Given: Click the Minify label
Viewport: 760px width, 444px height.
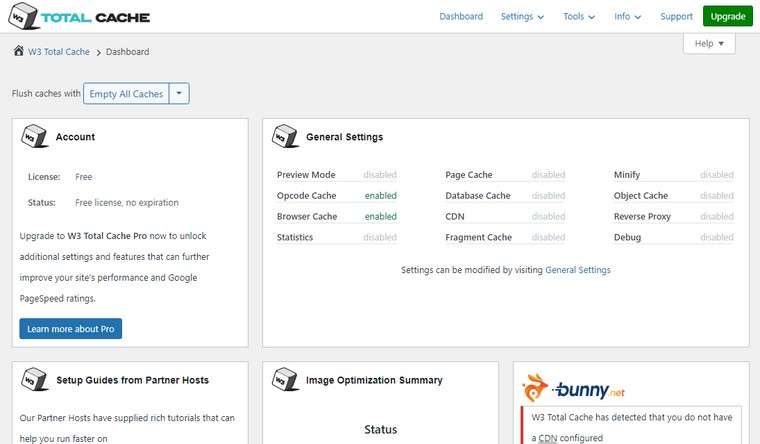Looking at the screenshot, I should [x=627, y=174].
